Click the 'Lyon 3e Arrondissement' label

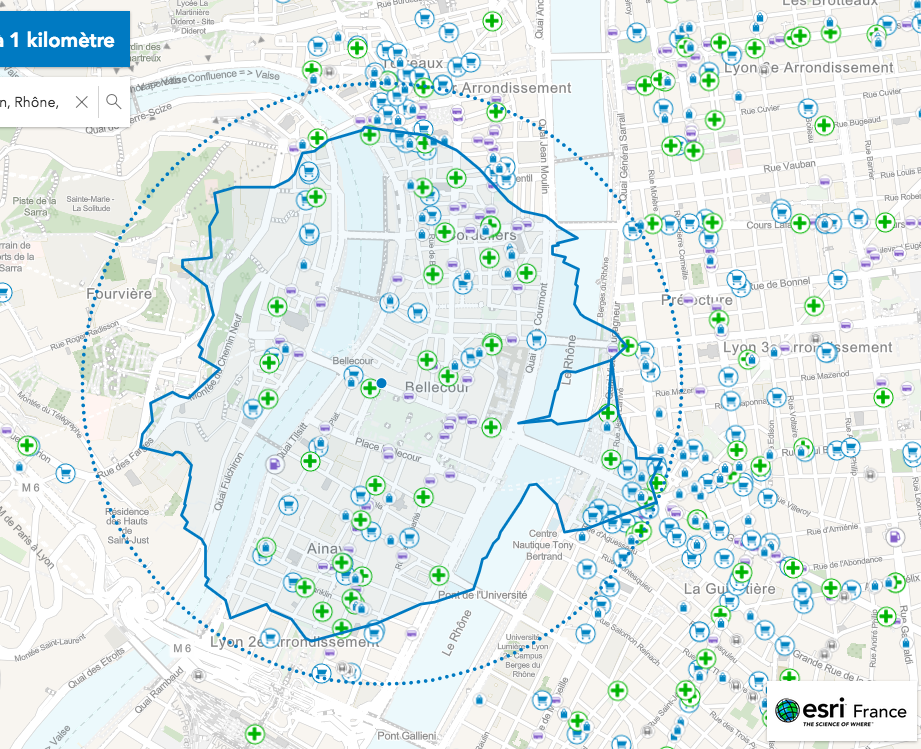pyautogui.click(x=808, y=347)
